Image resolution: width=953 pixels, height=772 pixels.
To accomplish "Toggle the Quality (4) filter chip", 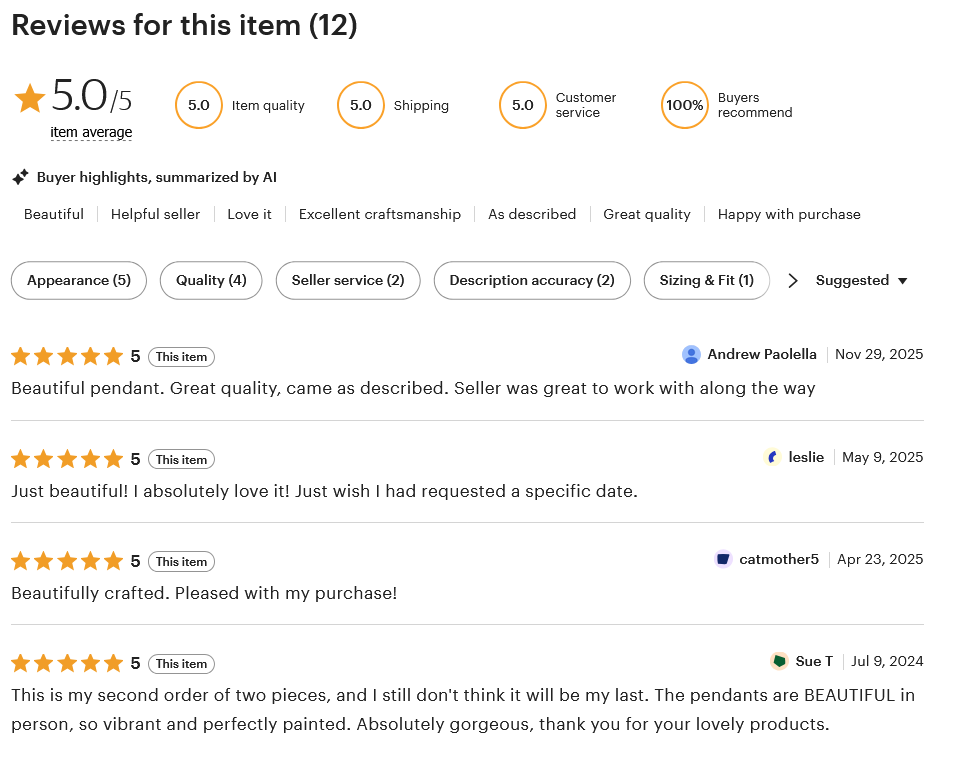I will coord(211,280).
